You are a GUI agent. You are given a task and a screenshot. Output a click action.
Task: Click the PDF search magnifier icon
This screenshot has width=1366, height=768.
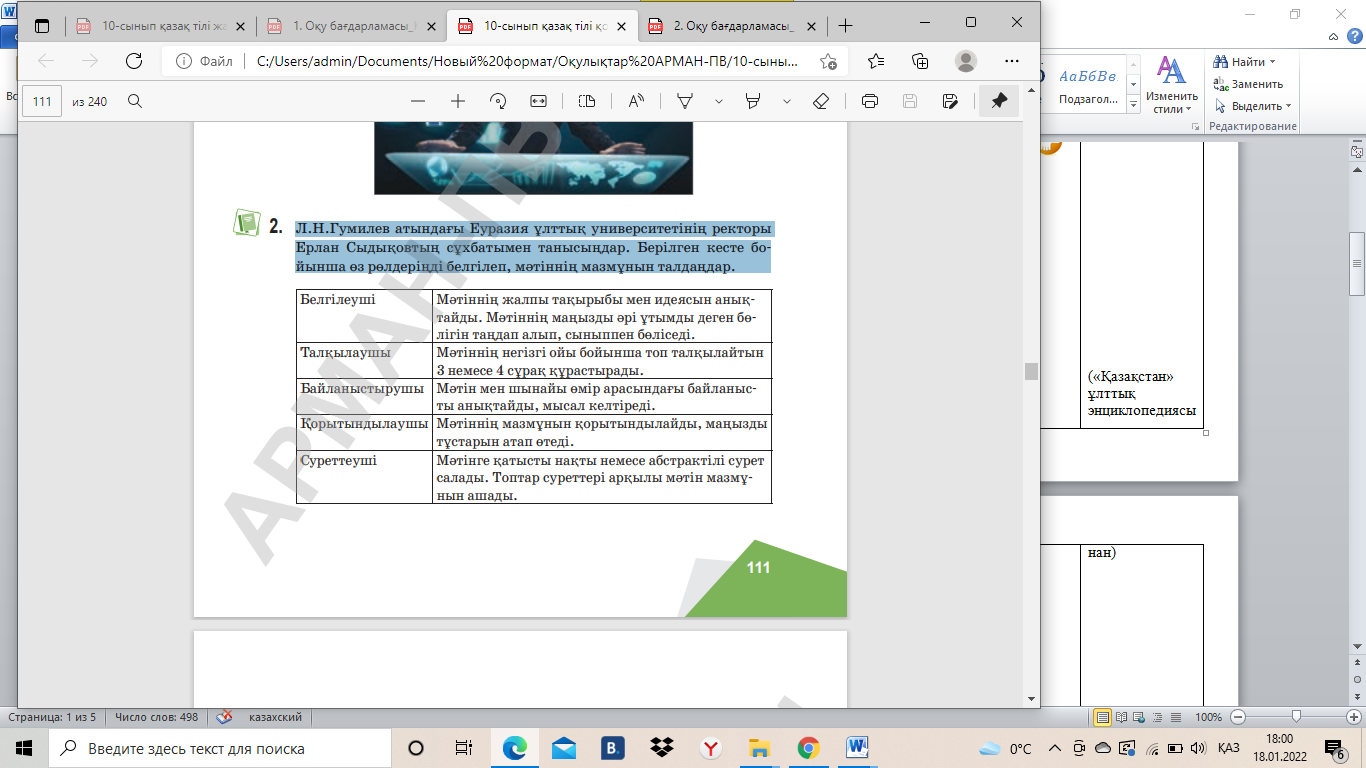135,101
